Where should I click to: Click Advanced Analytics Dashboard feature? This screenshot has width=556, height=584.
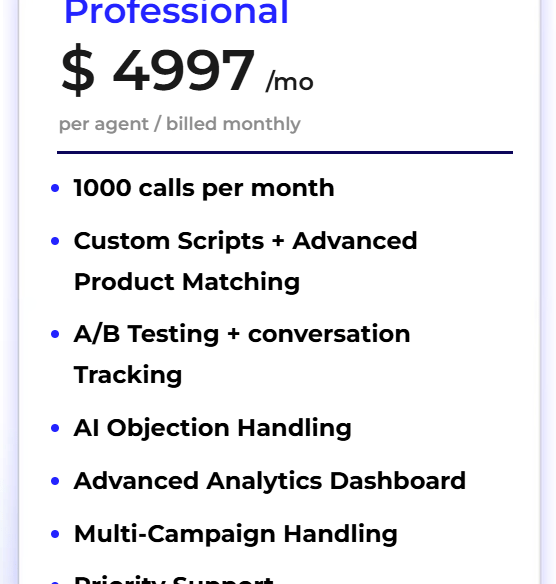[270, 481]
